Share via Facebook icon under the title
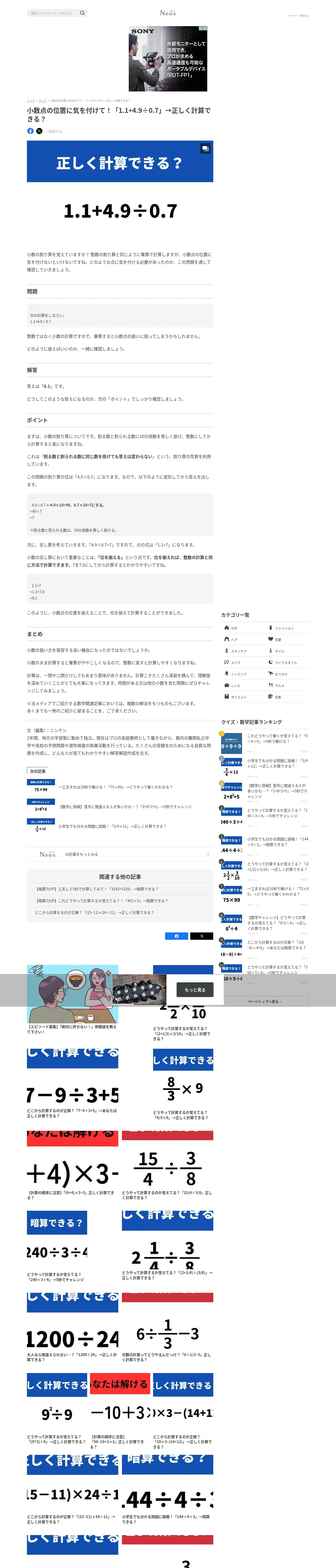The image size is (336, 1568). click(31, 131)
